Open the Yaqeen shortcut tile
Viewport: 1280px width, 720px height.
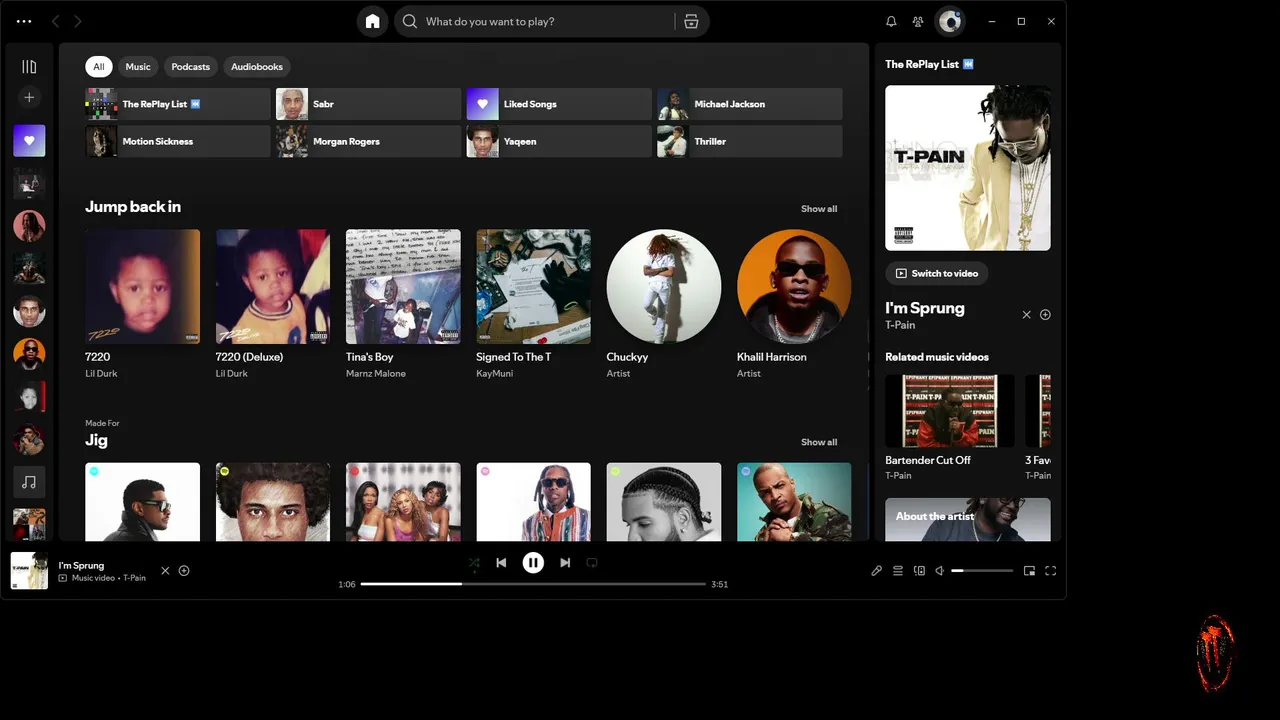(x=559, y=141)
